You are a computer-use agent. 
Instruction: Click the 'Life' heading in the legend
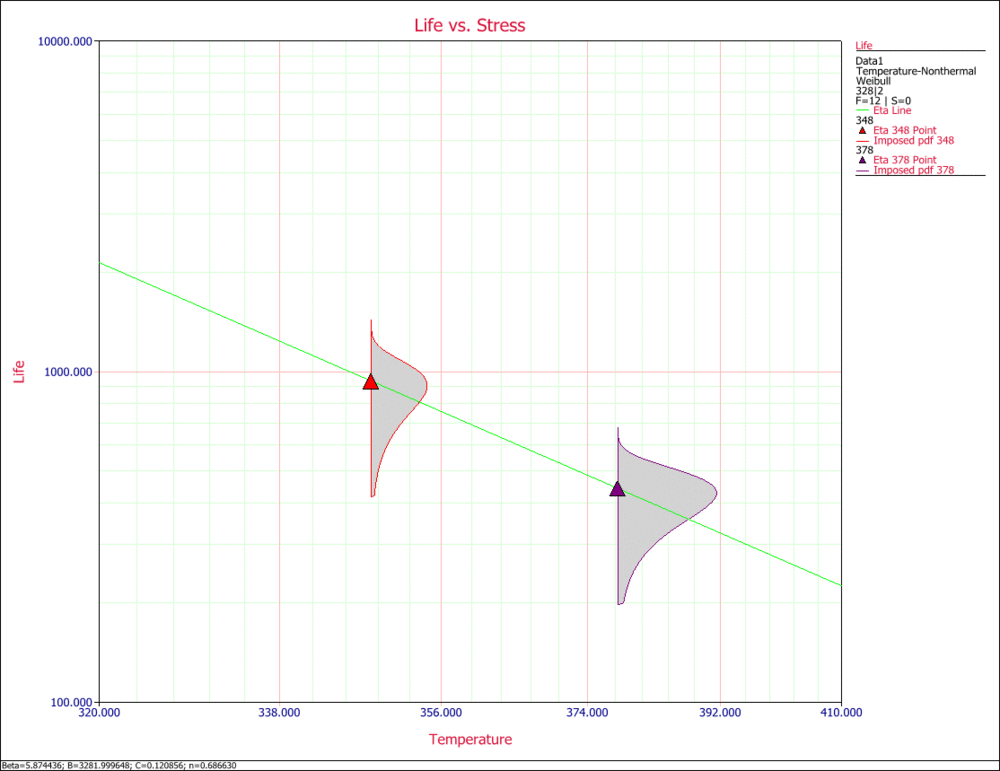865,46
